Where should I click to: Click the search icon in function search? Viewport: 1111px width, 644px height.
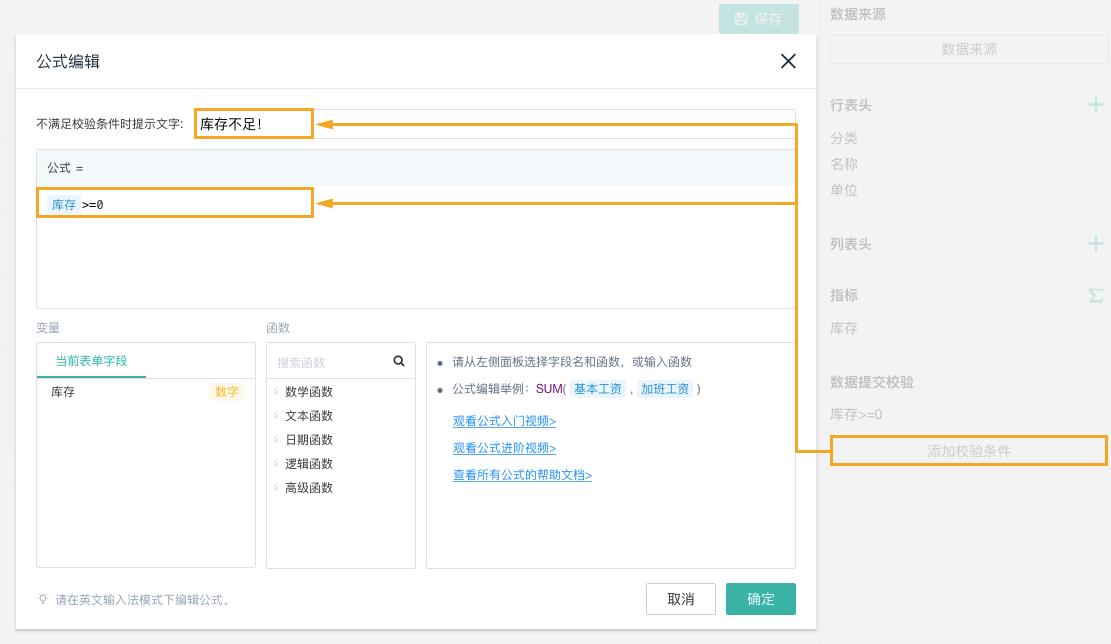pyautogui.click(x=399, y=361)
